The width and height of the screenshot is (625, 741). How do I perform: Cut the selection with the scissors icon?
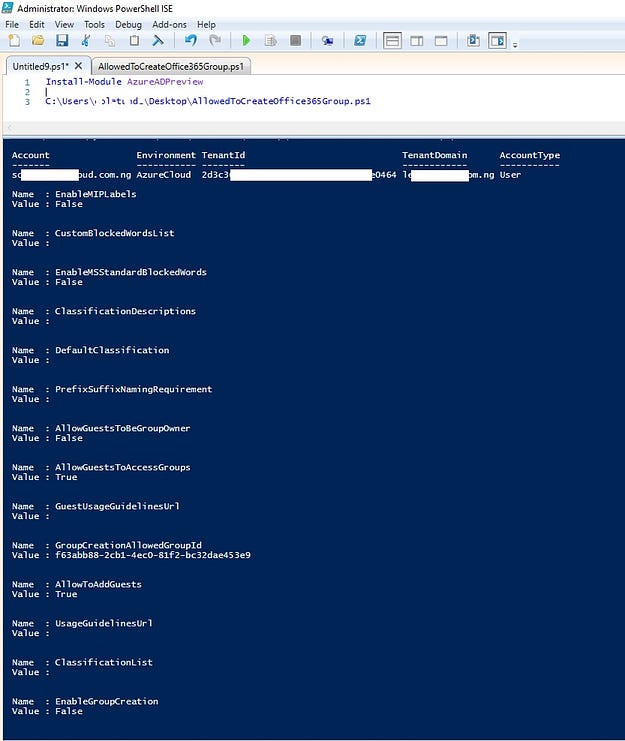[x=86, y=41]
